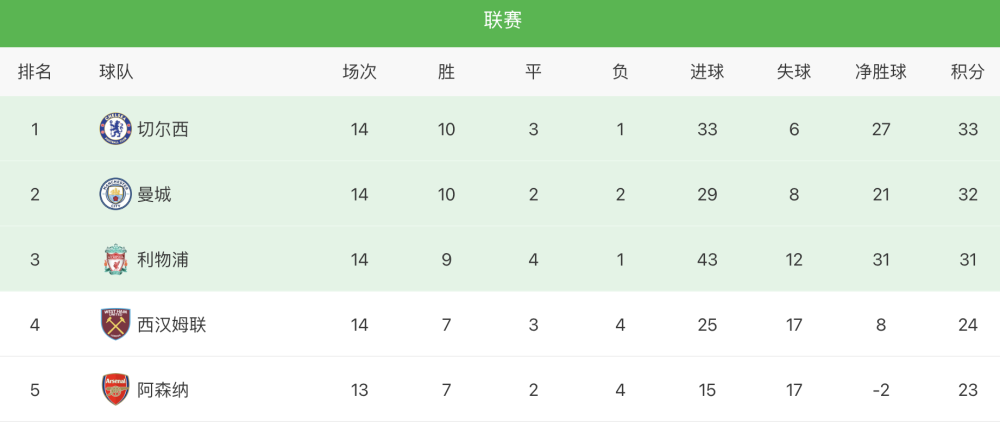Sort by the 积分 column header
The height and width of the screenshot is (422, 1000).
coord(967,72)
